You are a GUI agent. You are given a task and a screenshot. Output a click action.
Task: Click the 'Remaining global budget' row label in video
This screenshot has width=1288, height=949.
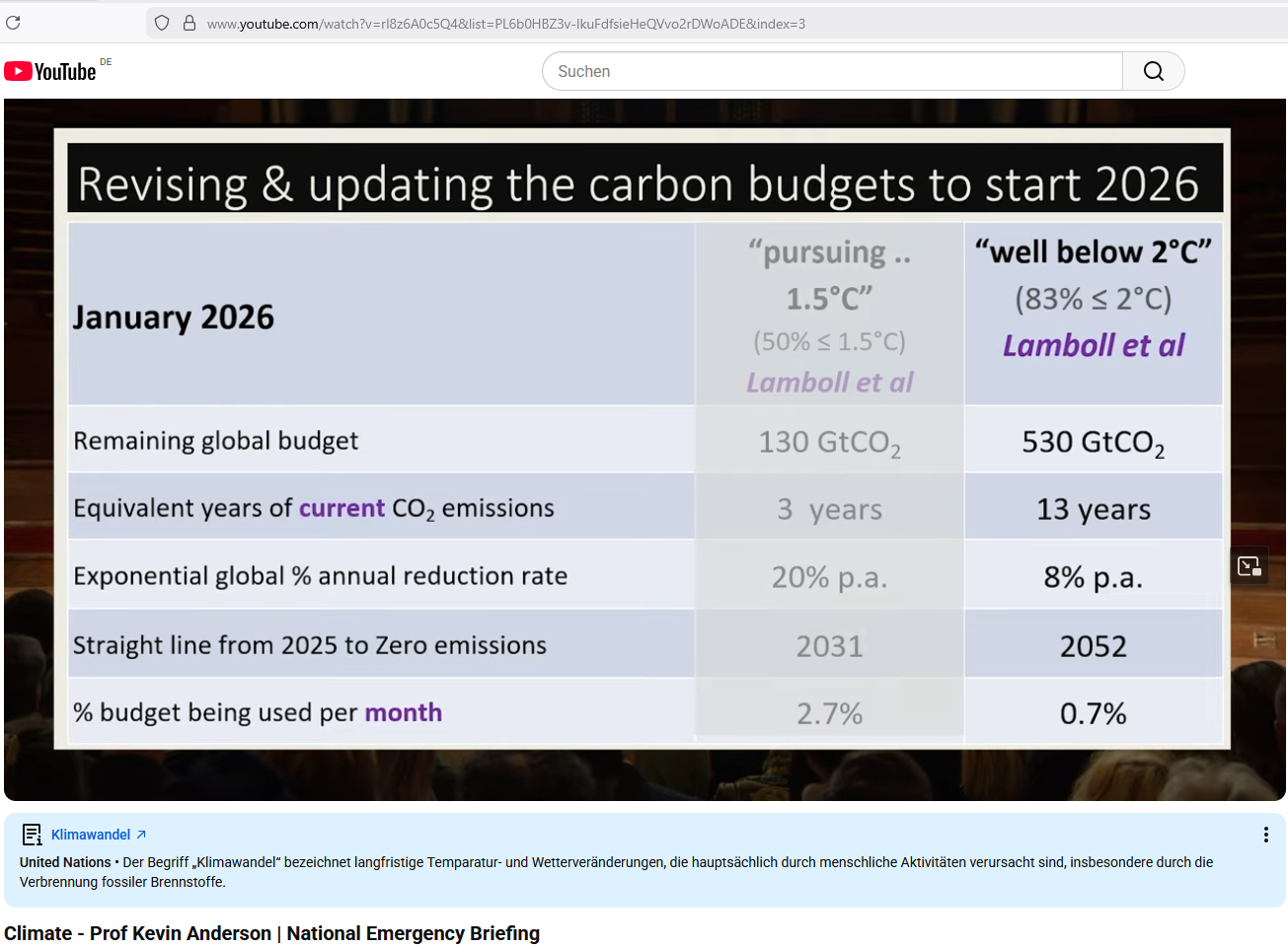(x=215, y=441)
